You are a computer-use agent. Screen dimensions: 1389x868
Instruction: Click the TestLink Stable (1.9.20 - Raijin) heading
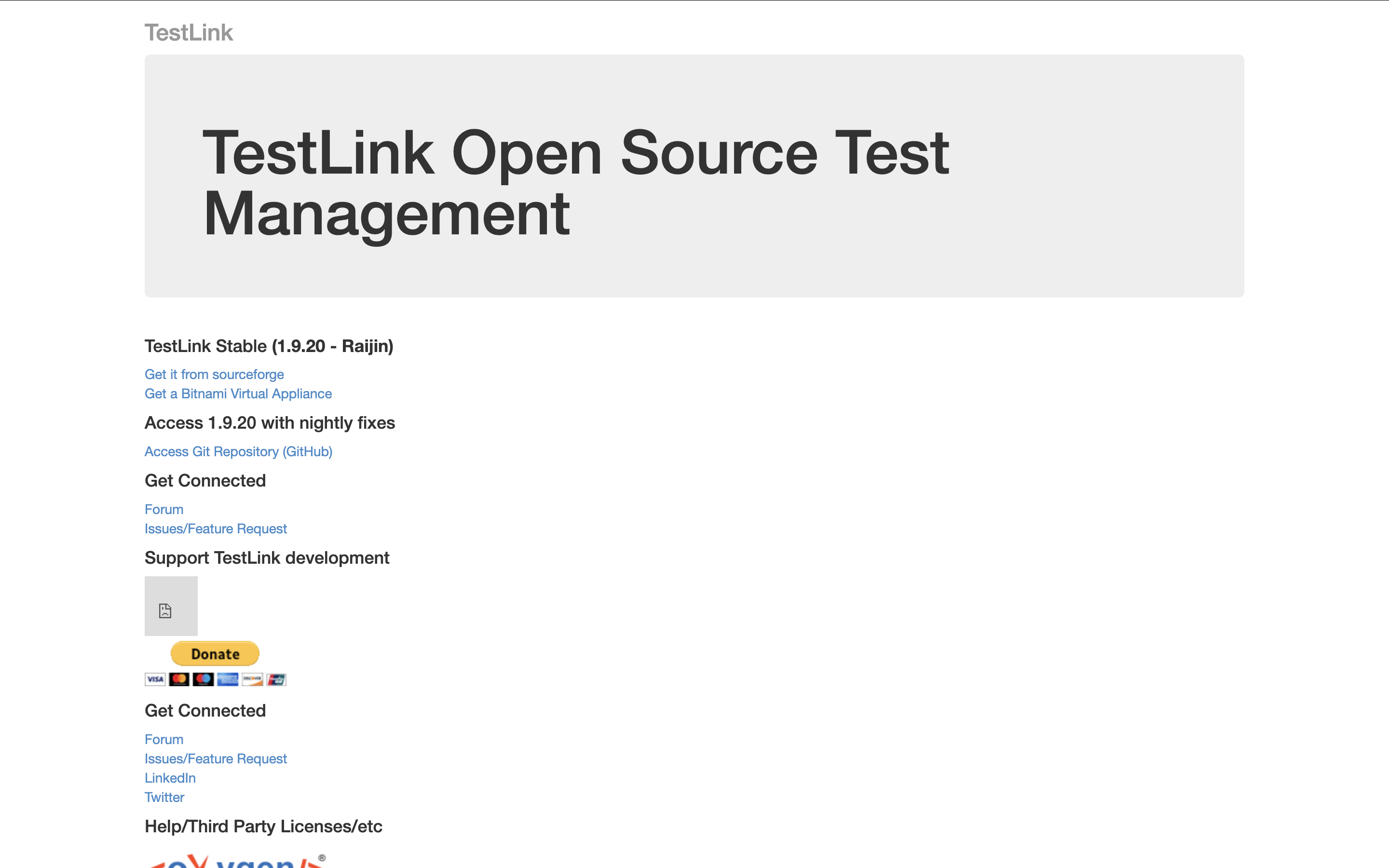[x=269, y=346]
